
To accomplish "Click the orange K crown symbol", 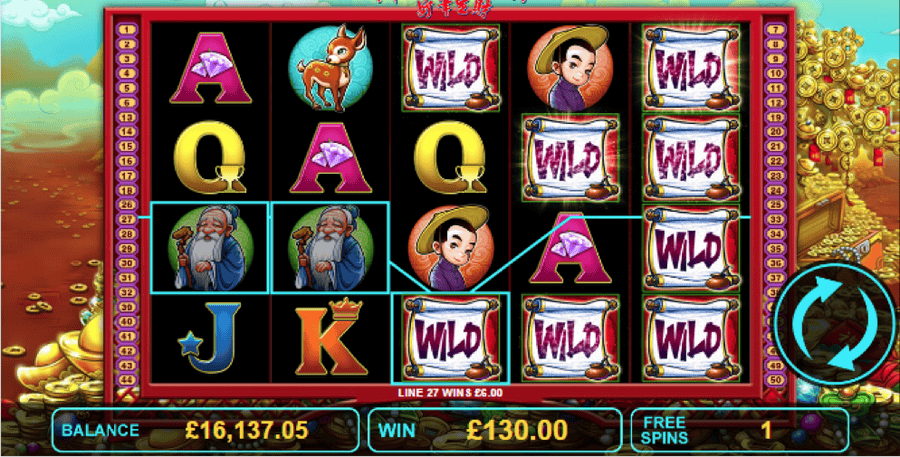I will tap(331, 337).
